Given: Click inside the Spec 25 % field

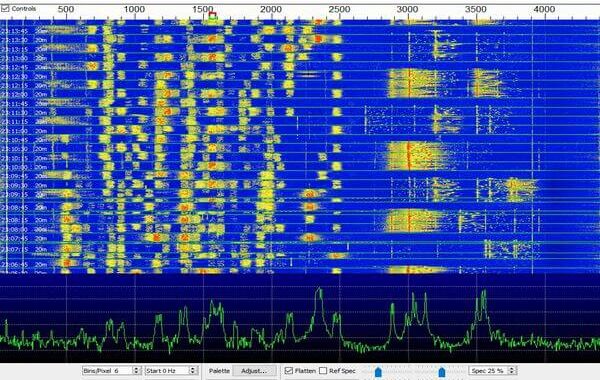Looking at the screenshot, I should 488,370.
